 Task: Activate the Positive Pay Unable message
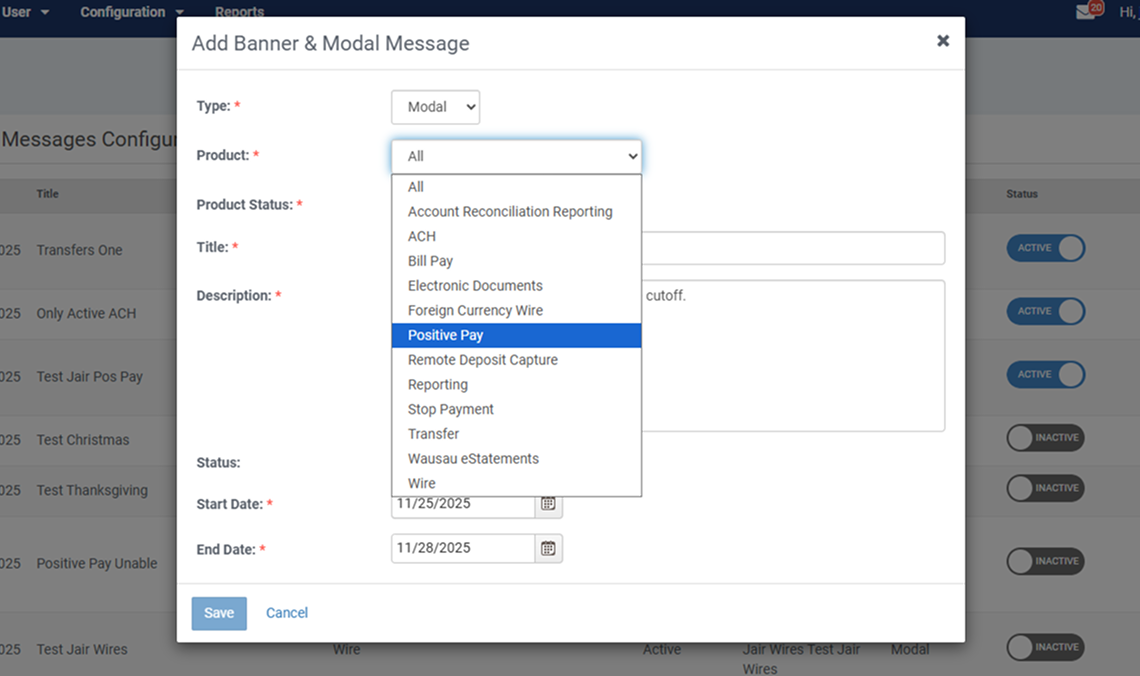[1045, 561]
